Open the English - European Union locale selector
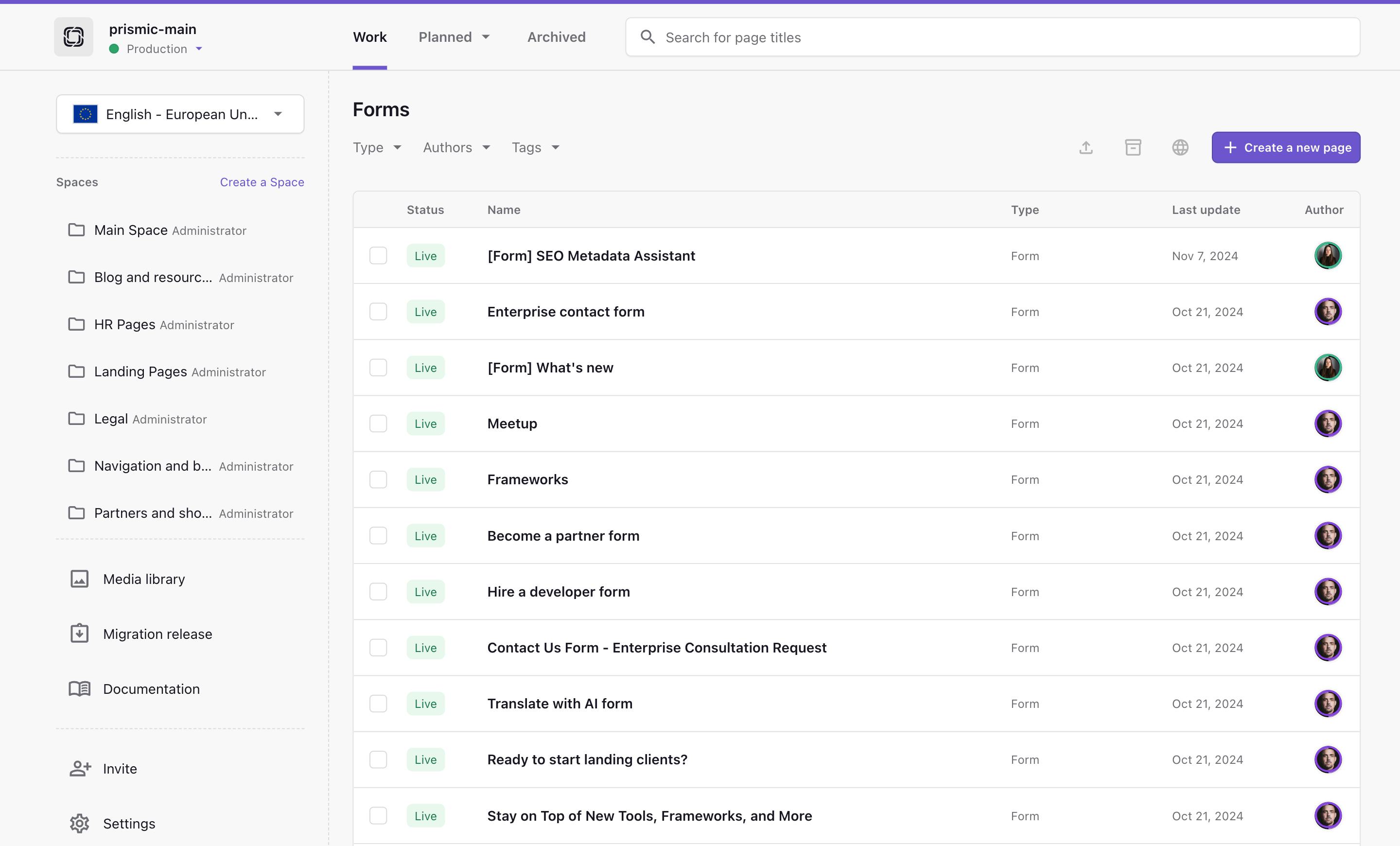This screenshot has height=846, width=1400. [179, 114]
